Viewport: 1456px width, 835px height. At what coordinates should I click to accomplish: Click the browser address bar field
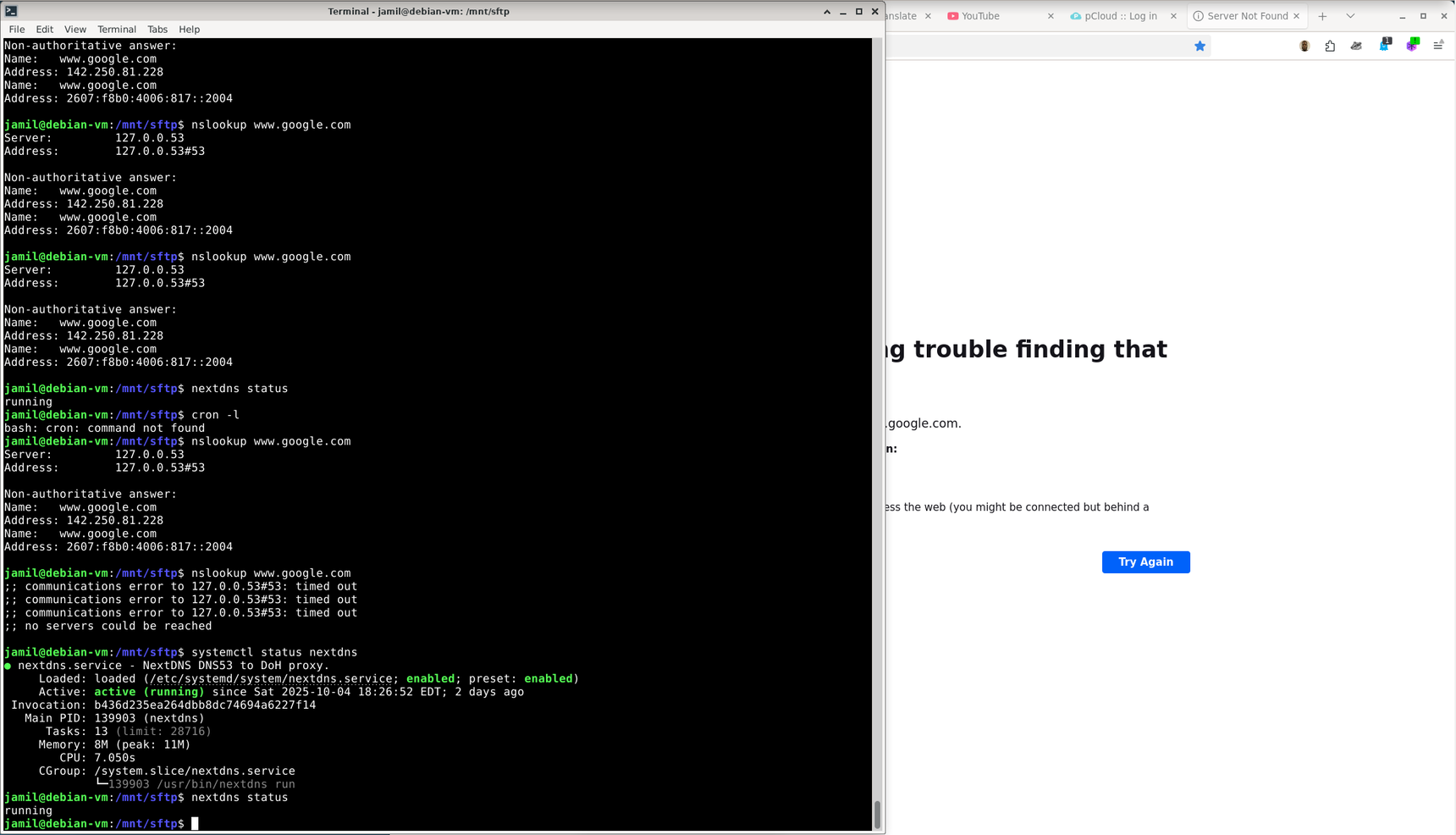coord(1050,46)
